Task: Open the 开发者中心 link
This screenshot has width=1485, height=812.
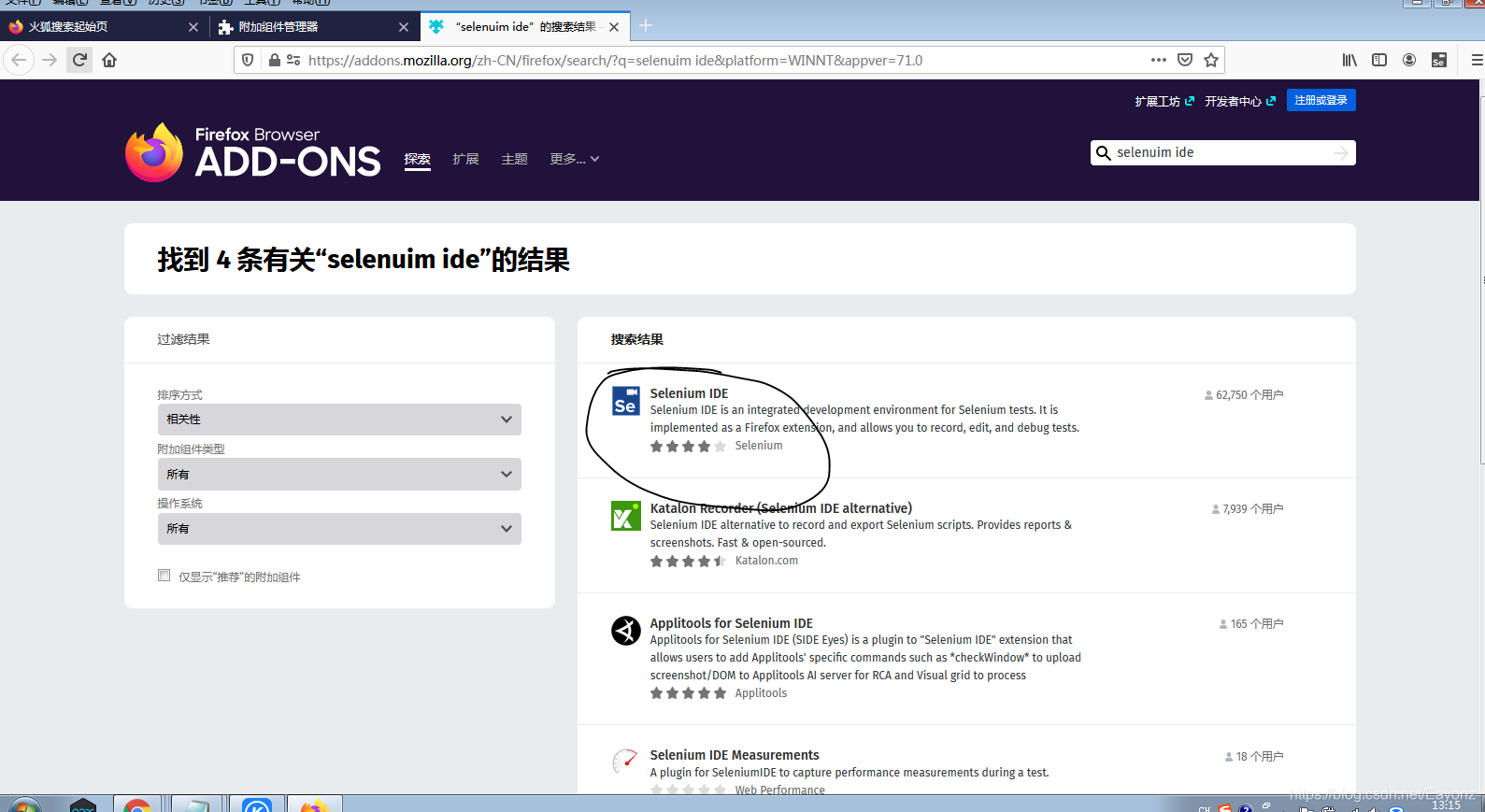Action: tap(1240, 101)
